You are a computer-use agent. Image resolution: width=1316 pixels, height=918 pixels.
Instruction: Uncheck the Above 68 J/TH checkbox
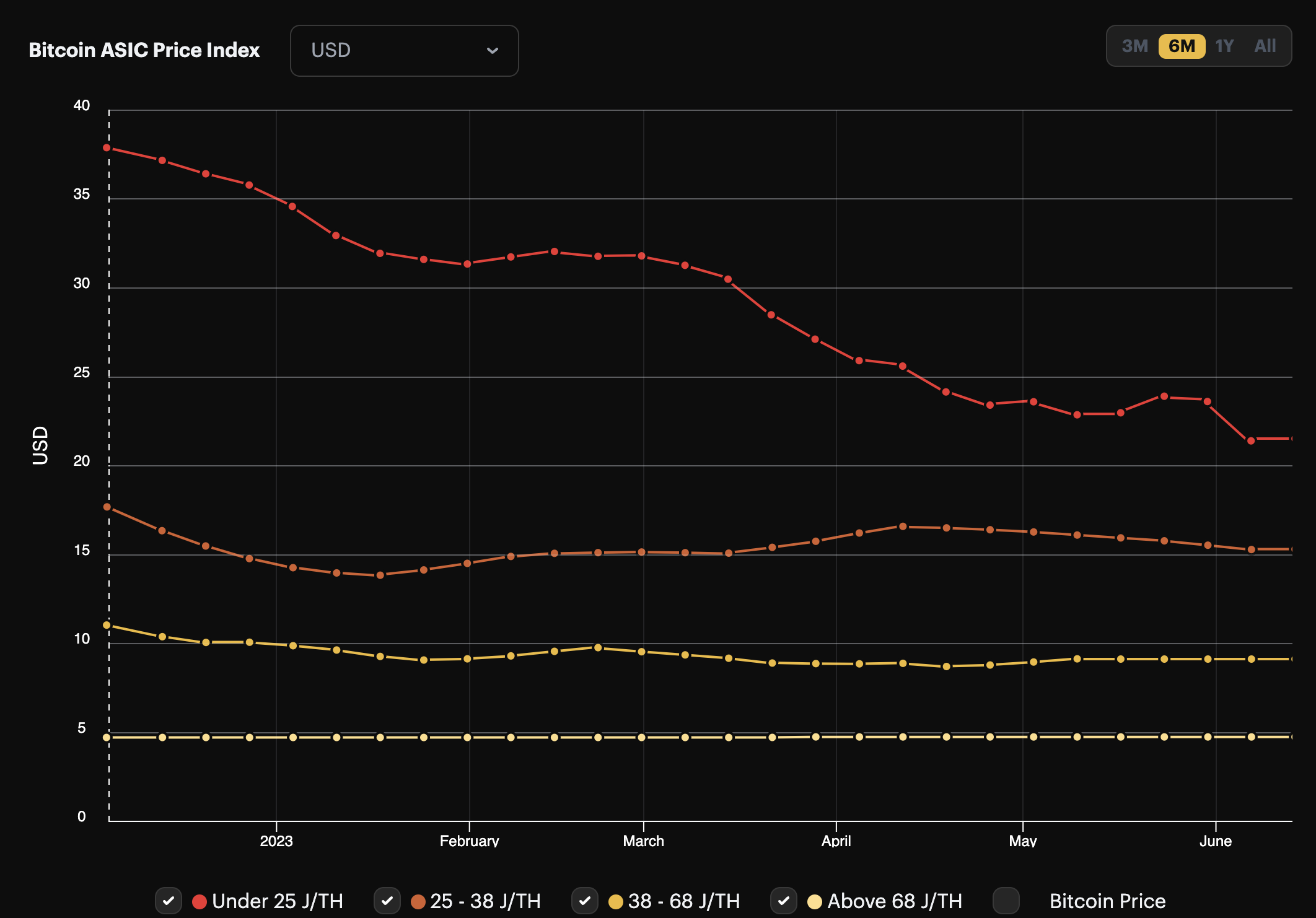(784, 902)
